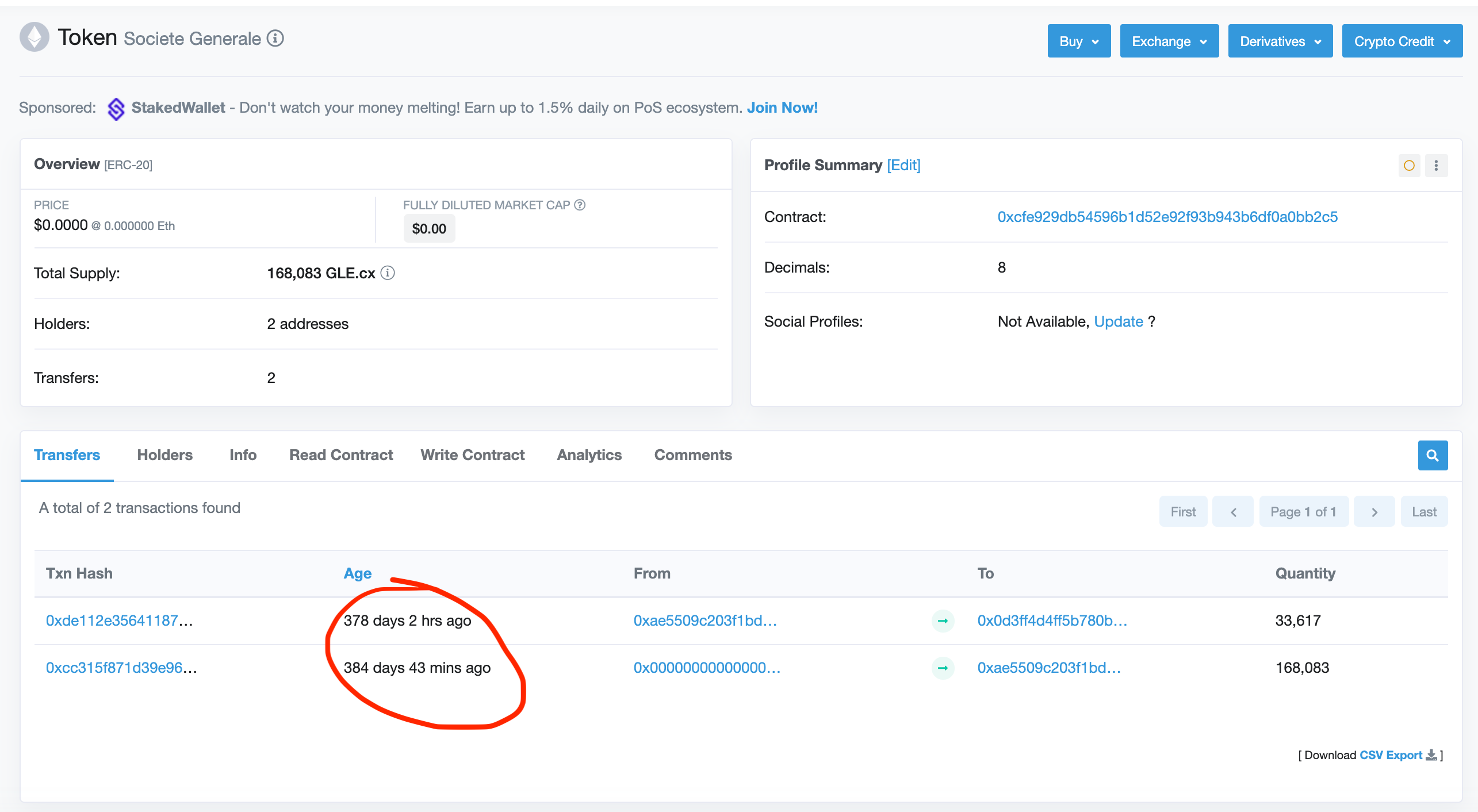Screen dimensions: 1478x812
Task: Open the Crypto Credit dropdown
Action: tap(1402, 41)
